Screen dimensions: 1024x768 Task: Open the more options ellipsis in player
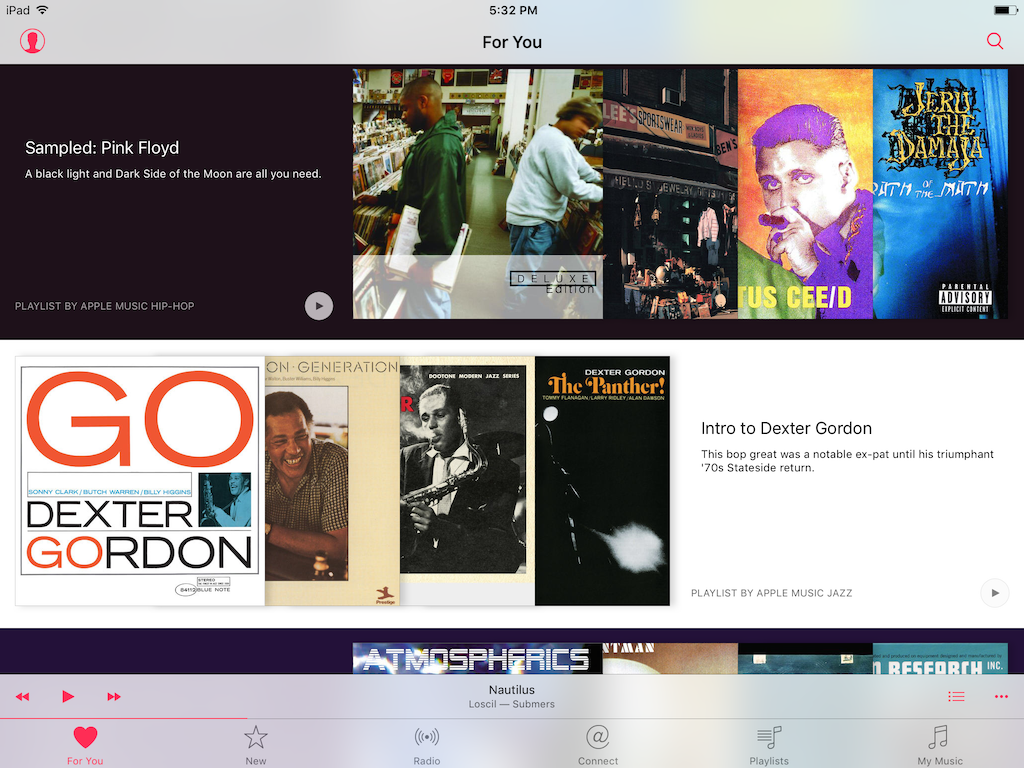click(1001, 696)
